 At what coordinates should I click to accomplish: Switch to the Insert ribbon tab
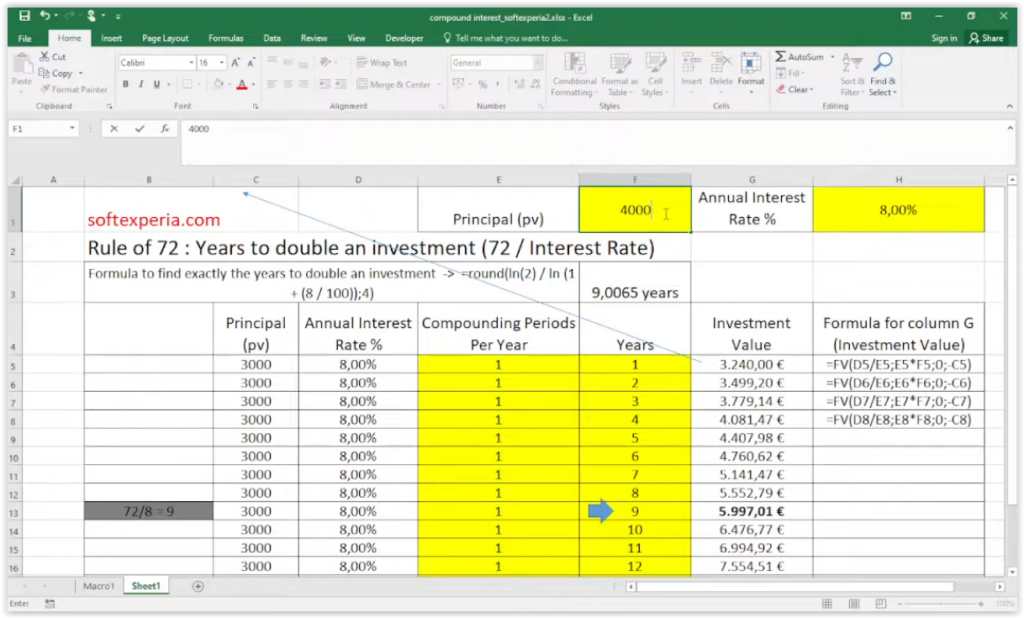tap(112, 39)
